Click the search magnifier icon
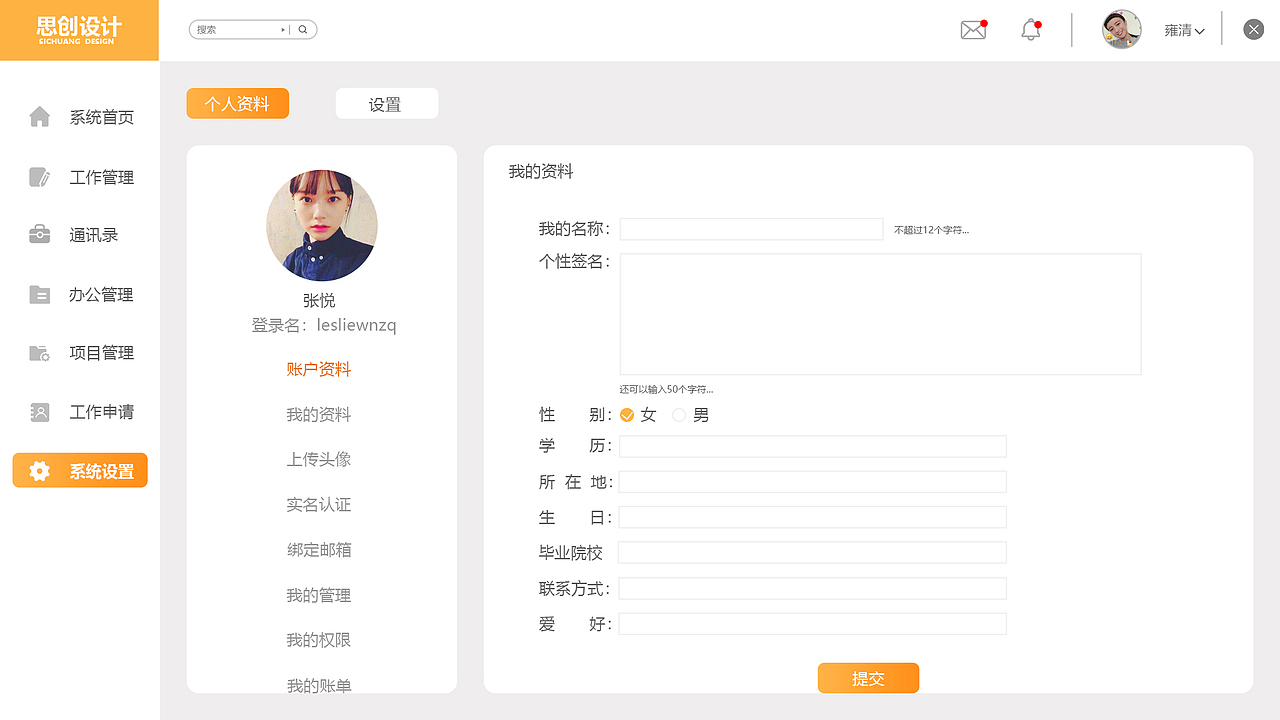1280x720 pixels. (302, 29)
